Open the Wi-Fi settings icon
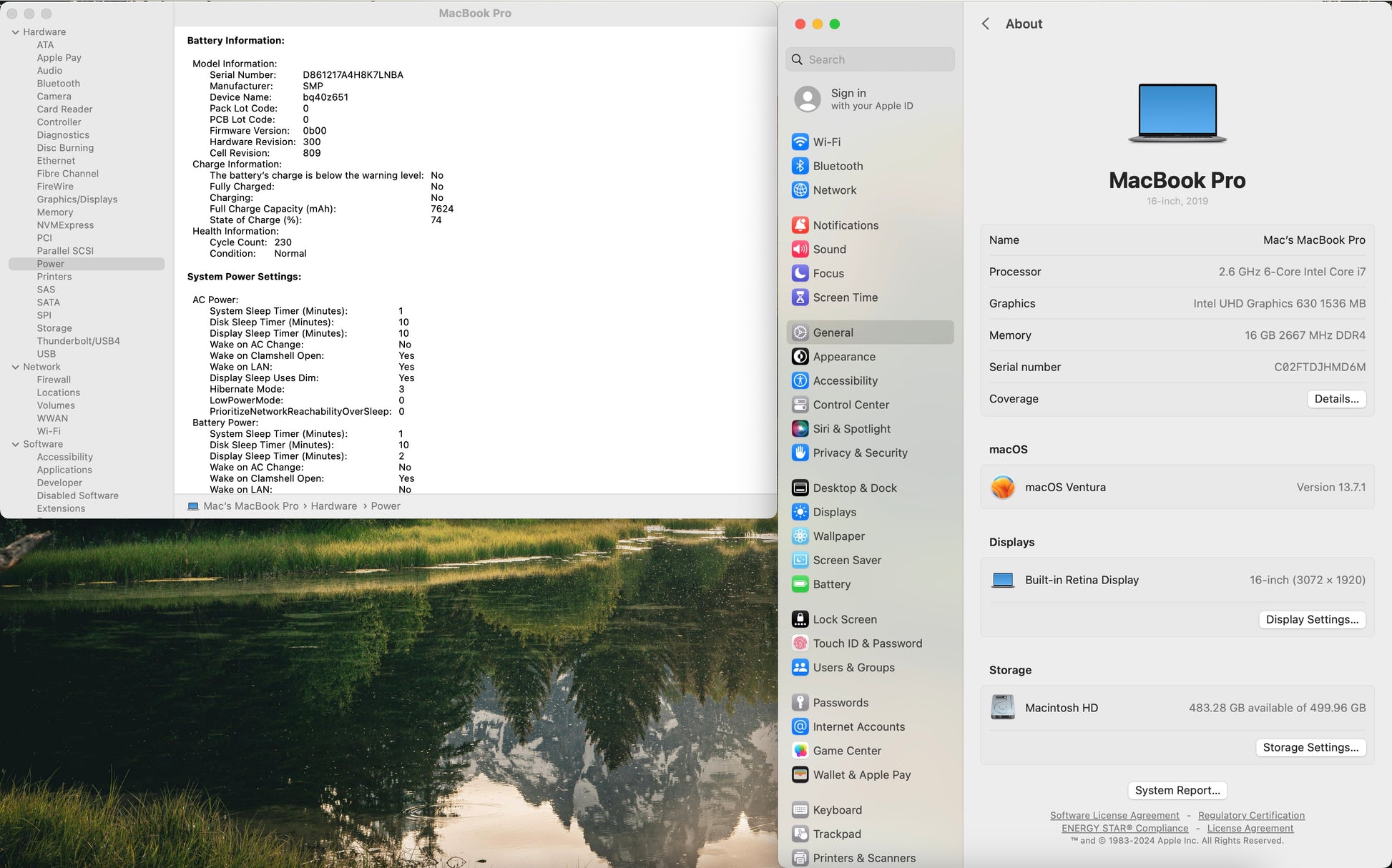The image size is (1392, 868). click(800, 142)
